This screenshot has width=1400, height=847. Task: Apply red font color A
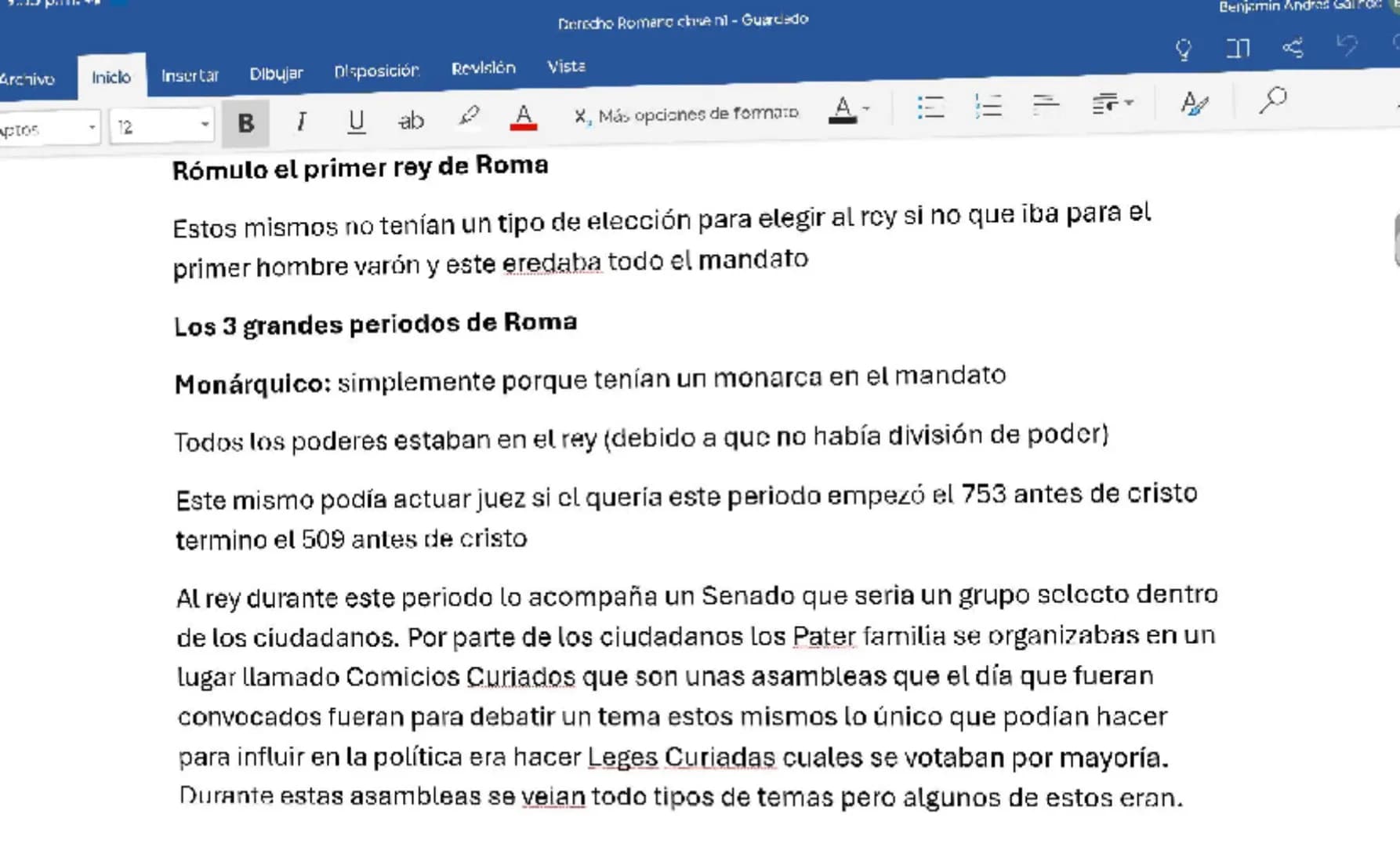524,116
